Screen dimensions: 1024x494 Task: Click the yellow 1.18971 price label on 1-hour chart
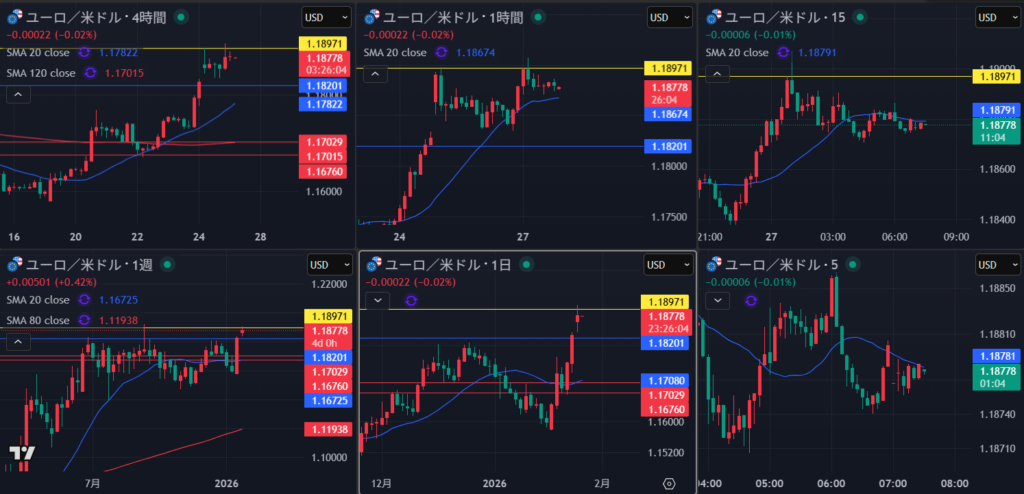pyautogui.click(x=669, y=68)
